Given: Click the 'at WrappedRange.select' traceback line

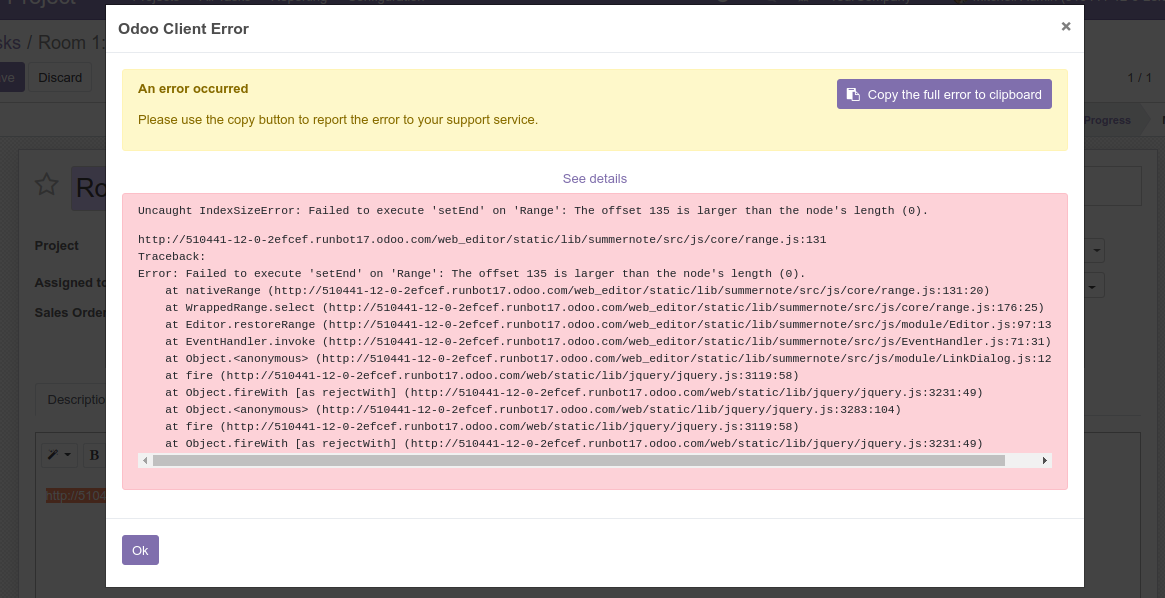Looking at the screenshot, I should [605, 308].
